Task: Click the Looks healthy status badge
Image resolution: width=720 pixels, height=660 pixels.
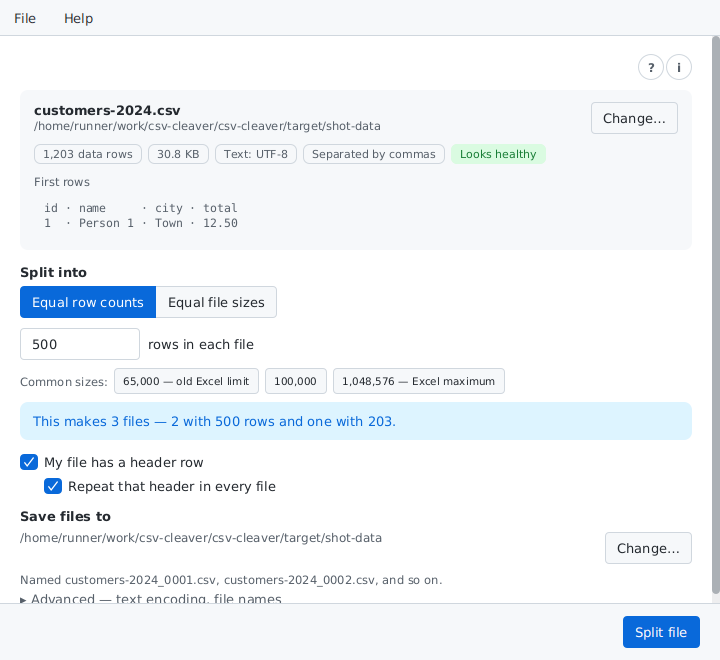Action: tap(498, 154)
